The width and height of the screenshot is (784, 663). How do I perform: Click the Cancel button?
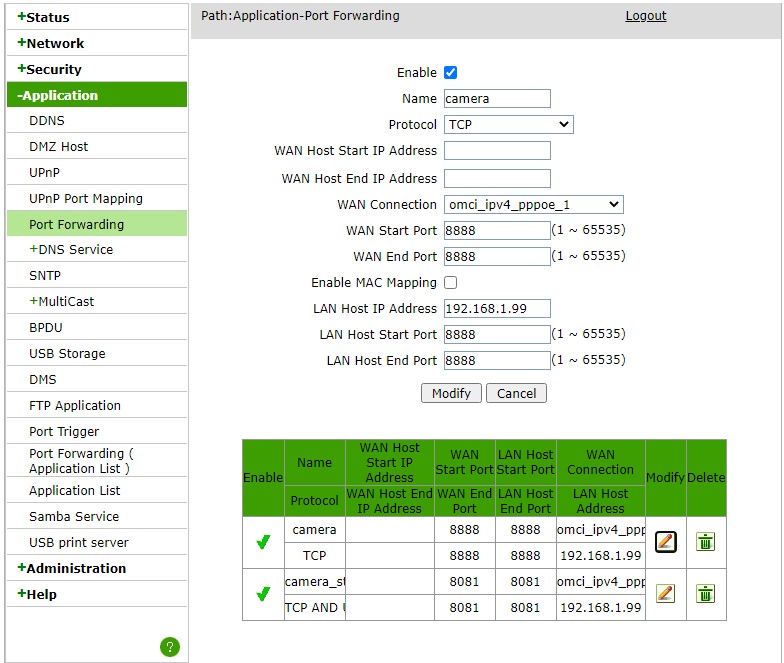(x=516, y=394)
